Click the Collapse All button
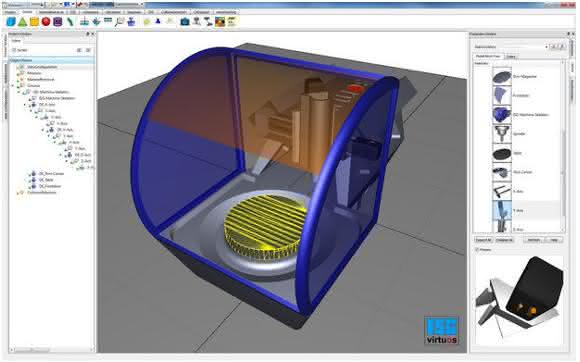Image resolution: width=580 pixels, height=362 pixels. click(x=504, y=240)
